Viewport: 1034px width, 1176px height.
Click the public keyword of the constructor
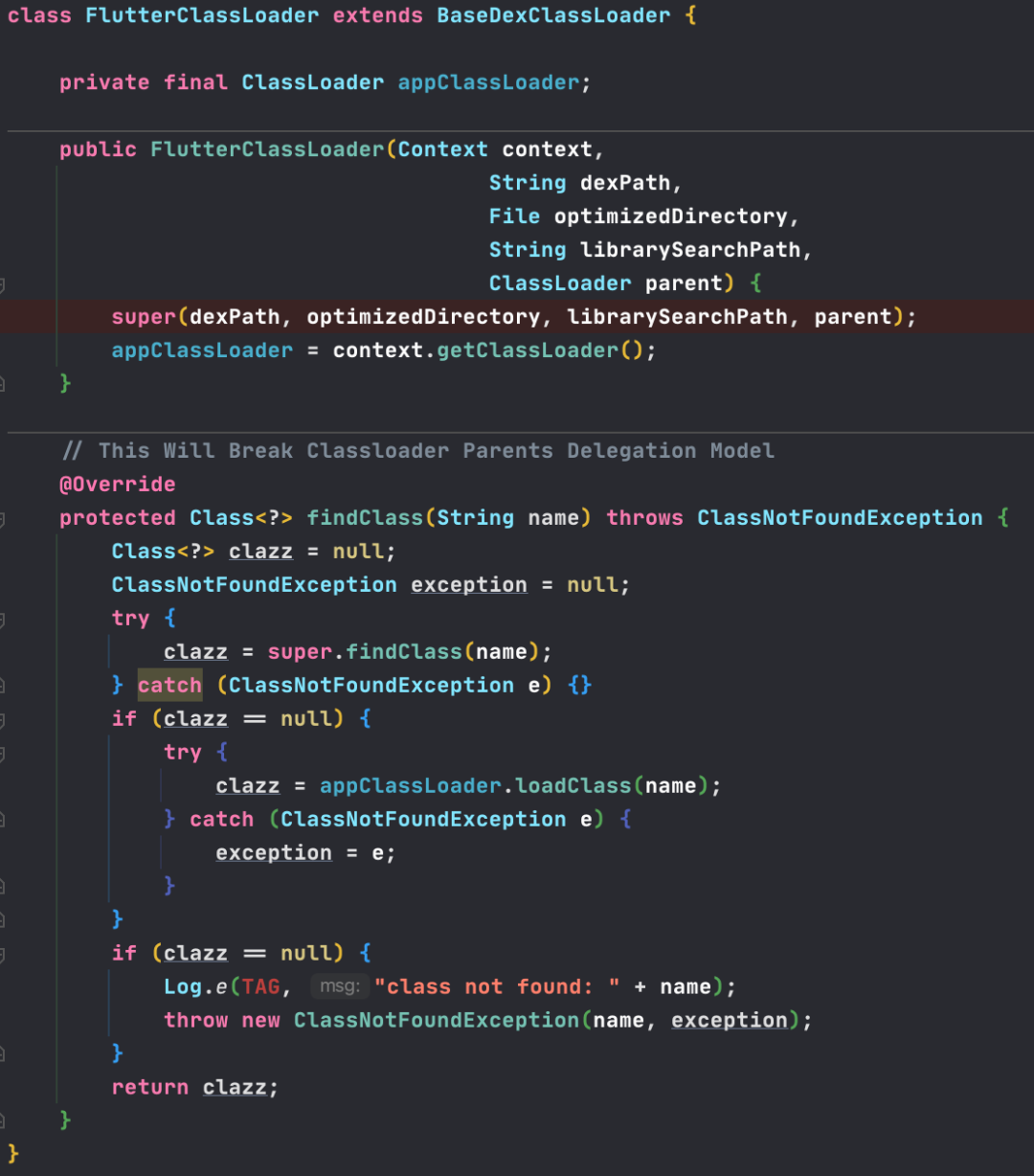[98, 150]
